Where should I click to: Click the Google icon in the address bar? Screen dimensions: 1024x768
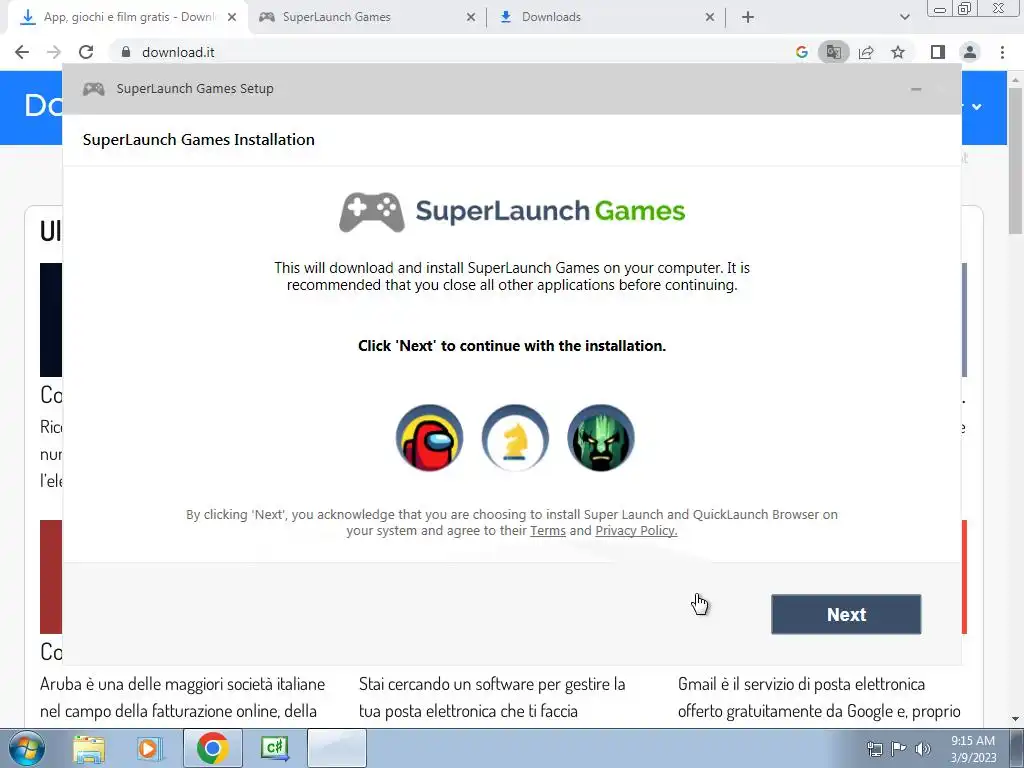802,52
